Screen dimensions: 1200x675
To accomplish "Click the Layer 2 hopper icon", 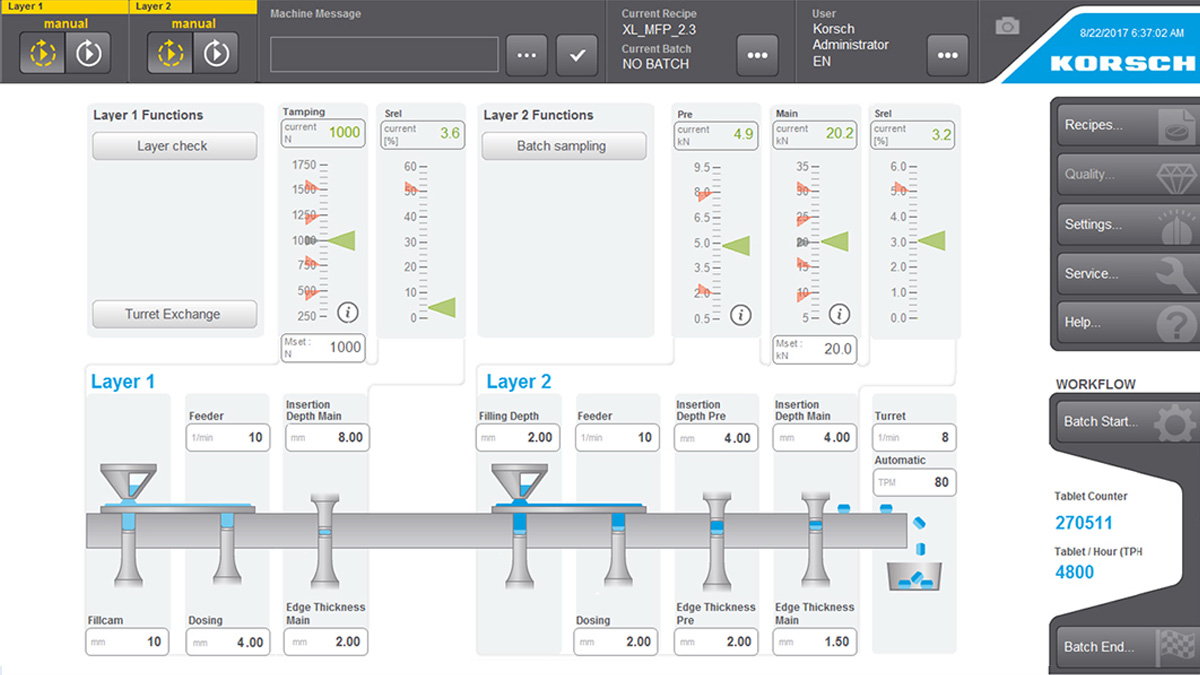I will (519, 482).
